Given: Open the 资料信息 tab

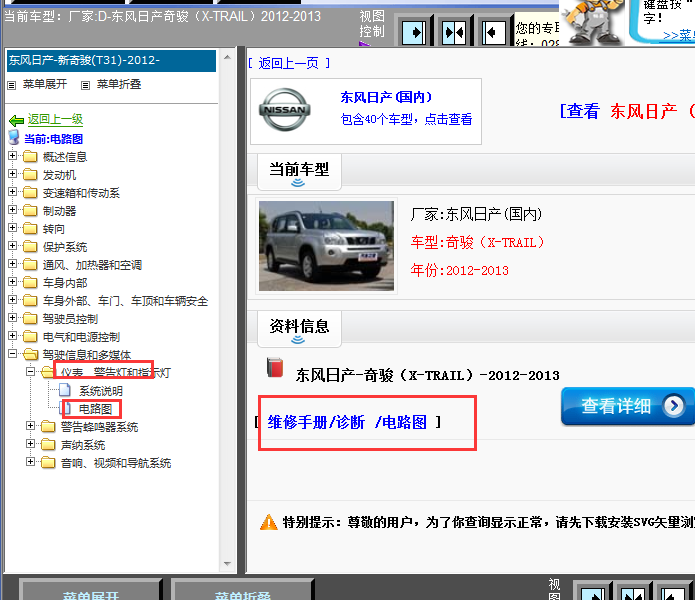Looking at the screenshot, I should tap(299, 329).
